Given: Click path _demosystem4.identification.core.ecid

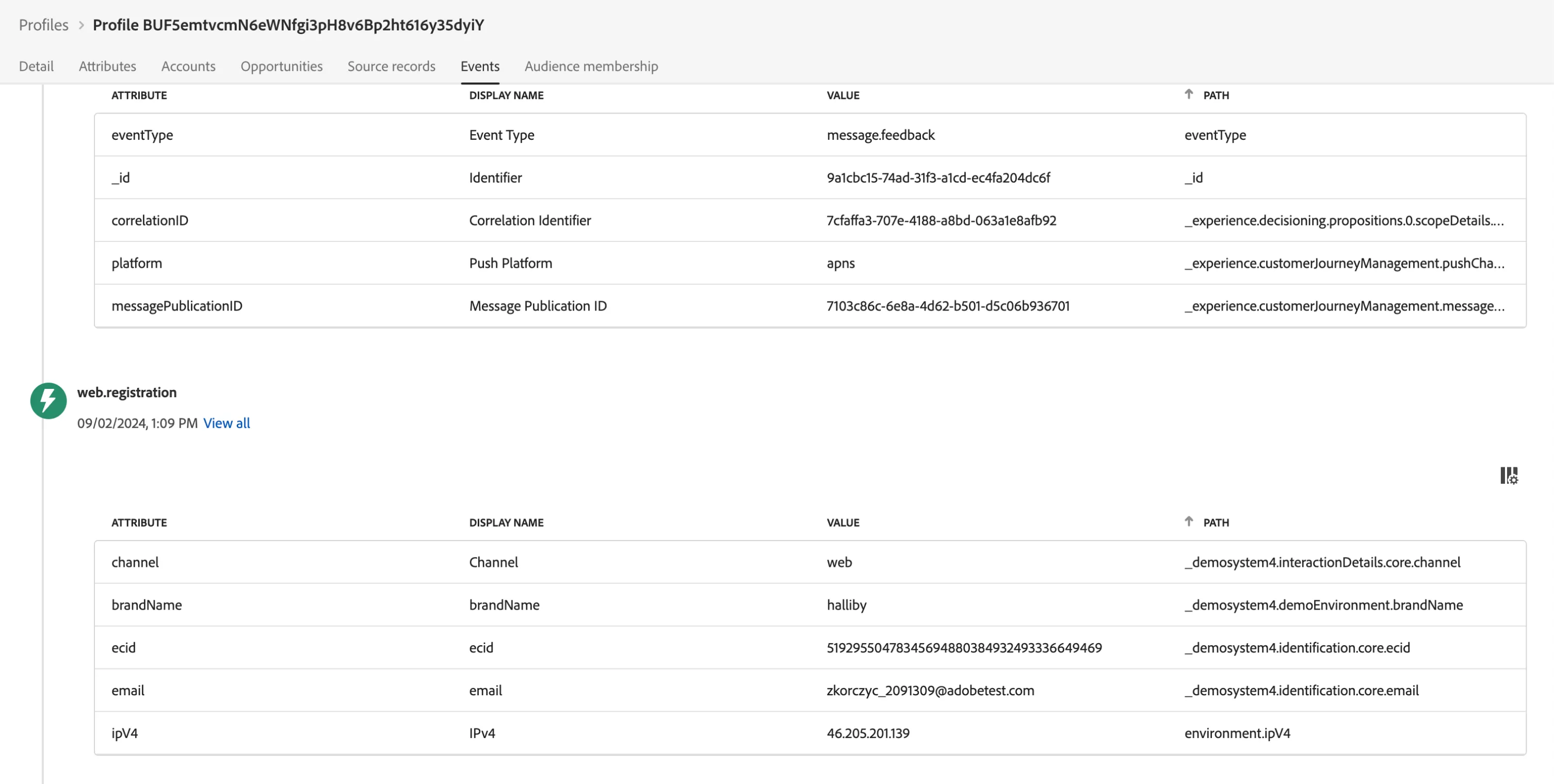Looking at the screenshot, I should click(1297, 648).
